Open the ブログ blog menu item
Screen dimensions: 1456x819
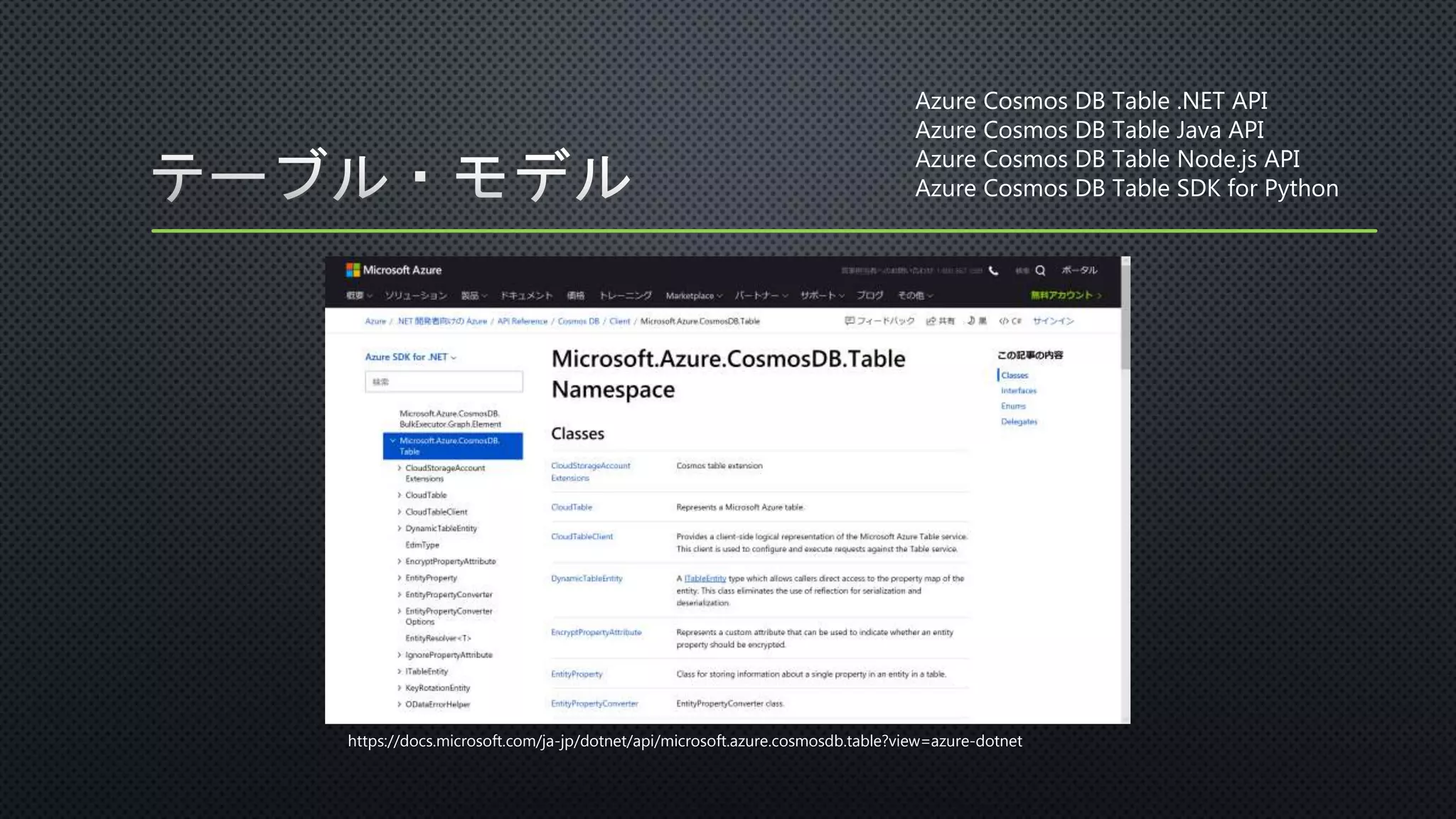[869, 295]
